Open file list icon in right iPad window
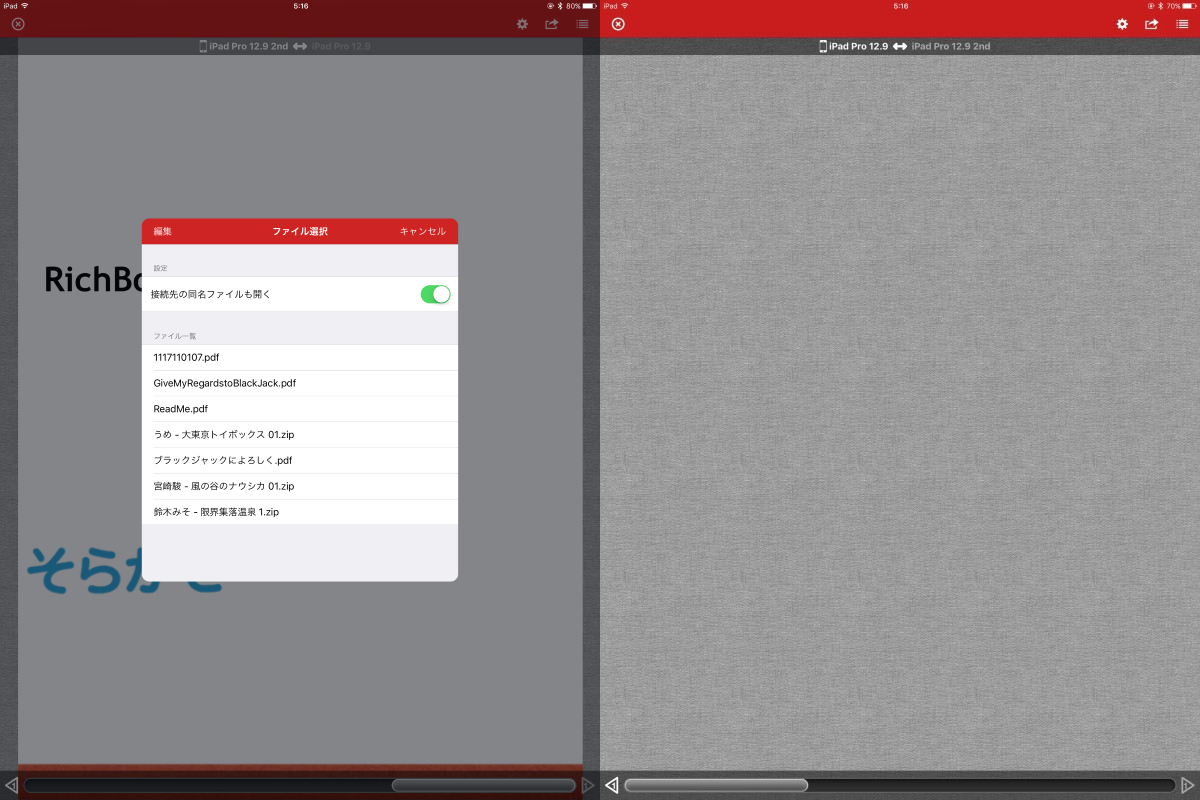The height and width of the screenshot is (800, 1200). [x=1182, y=24]
